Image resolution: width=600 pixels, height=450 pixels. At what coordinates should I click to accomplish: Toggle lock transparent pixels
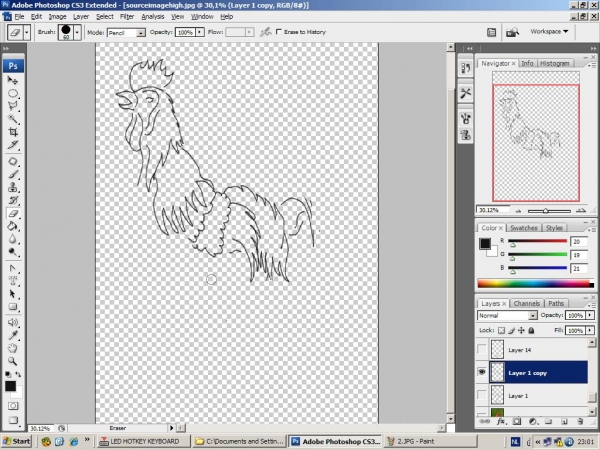(501, 330)
